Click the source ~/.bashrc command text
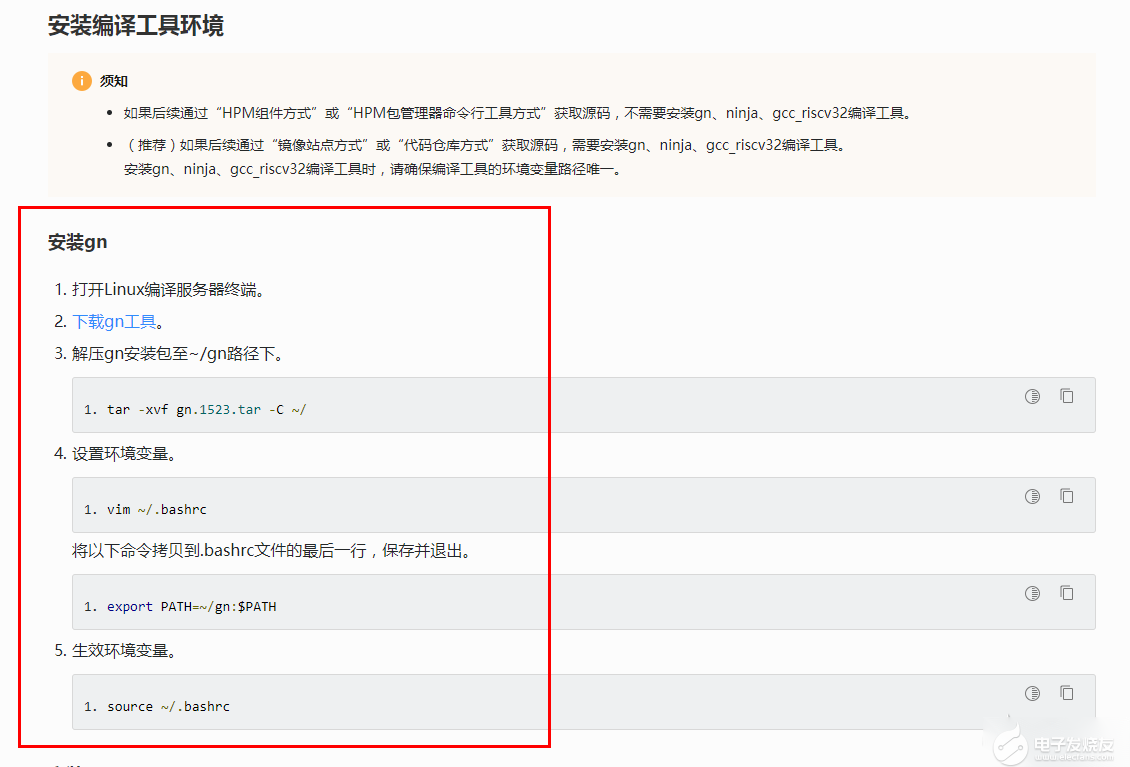The width and height of the screenshot is (1130, 767). (x=168, y=707)
